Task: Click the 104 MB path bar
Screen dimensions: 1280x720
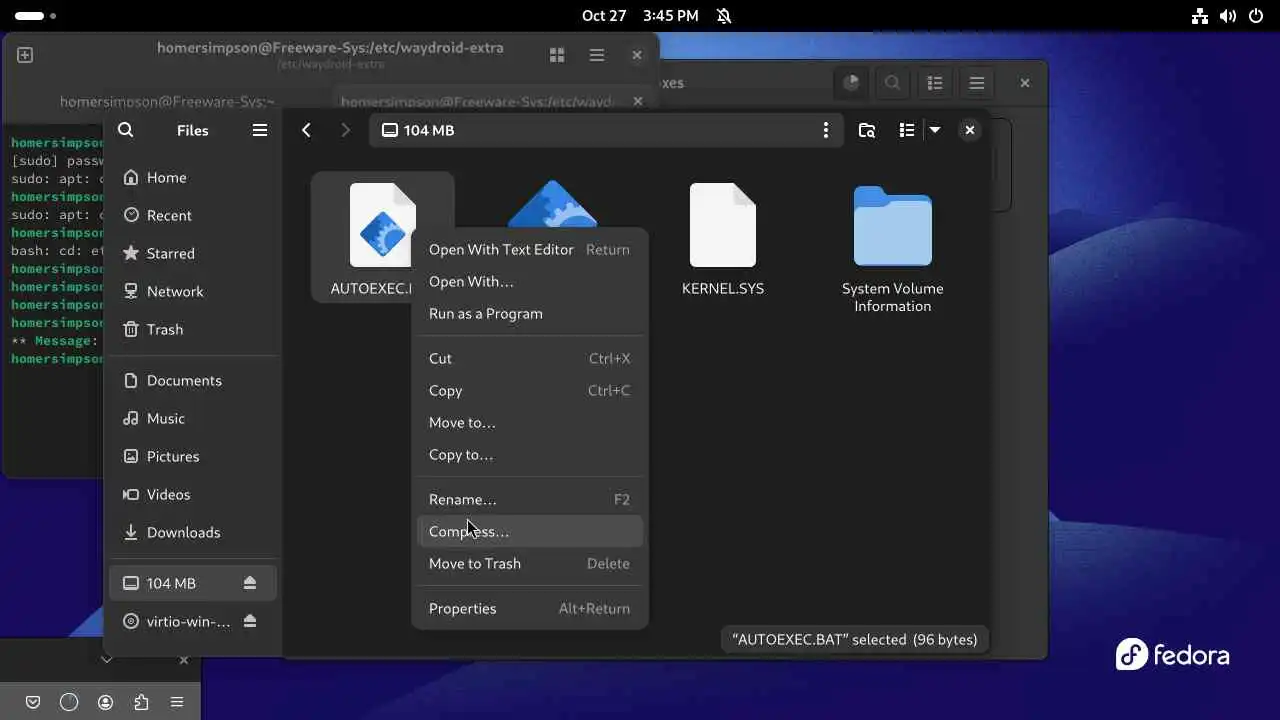Action: pyautogui.click(x=605, y=130)
